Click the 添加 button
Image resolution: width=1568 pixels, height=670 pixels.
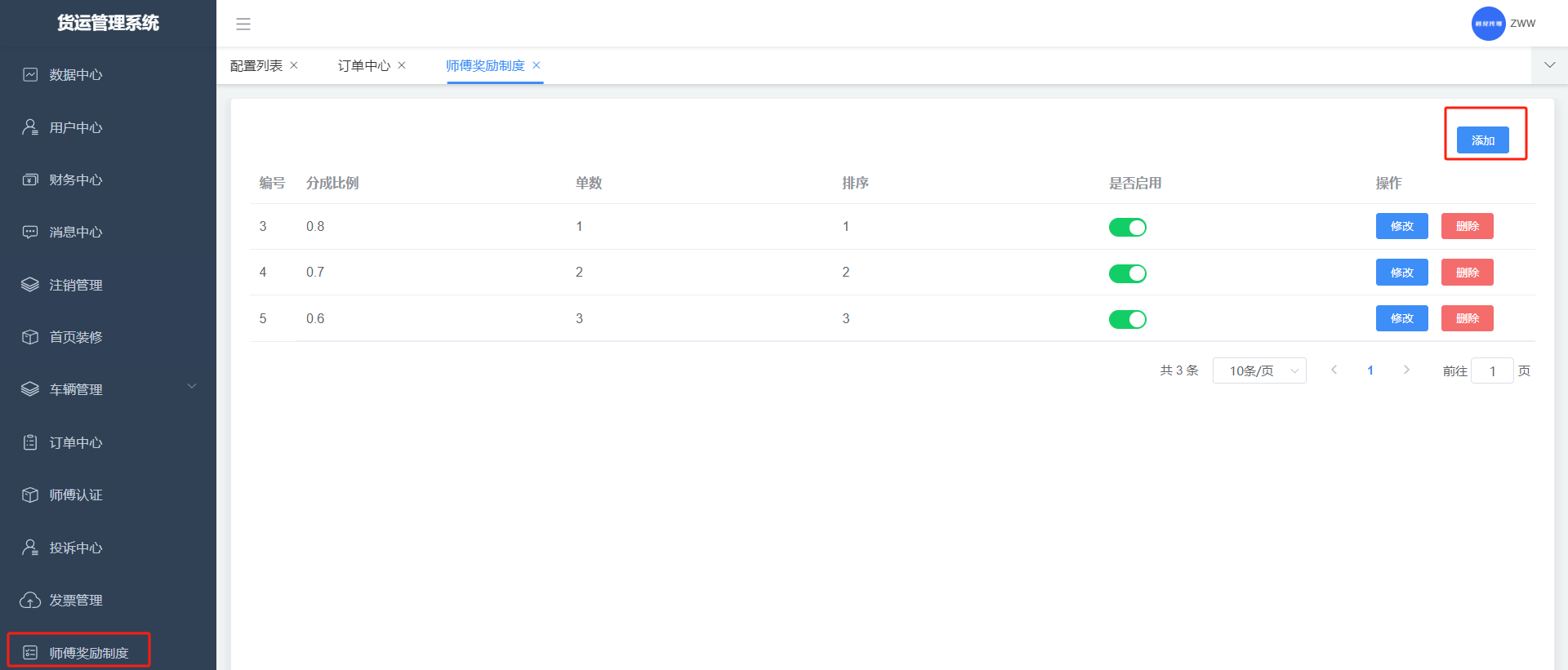point(1482,140)
